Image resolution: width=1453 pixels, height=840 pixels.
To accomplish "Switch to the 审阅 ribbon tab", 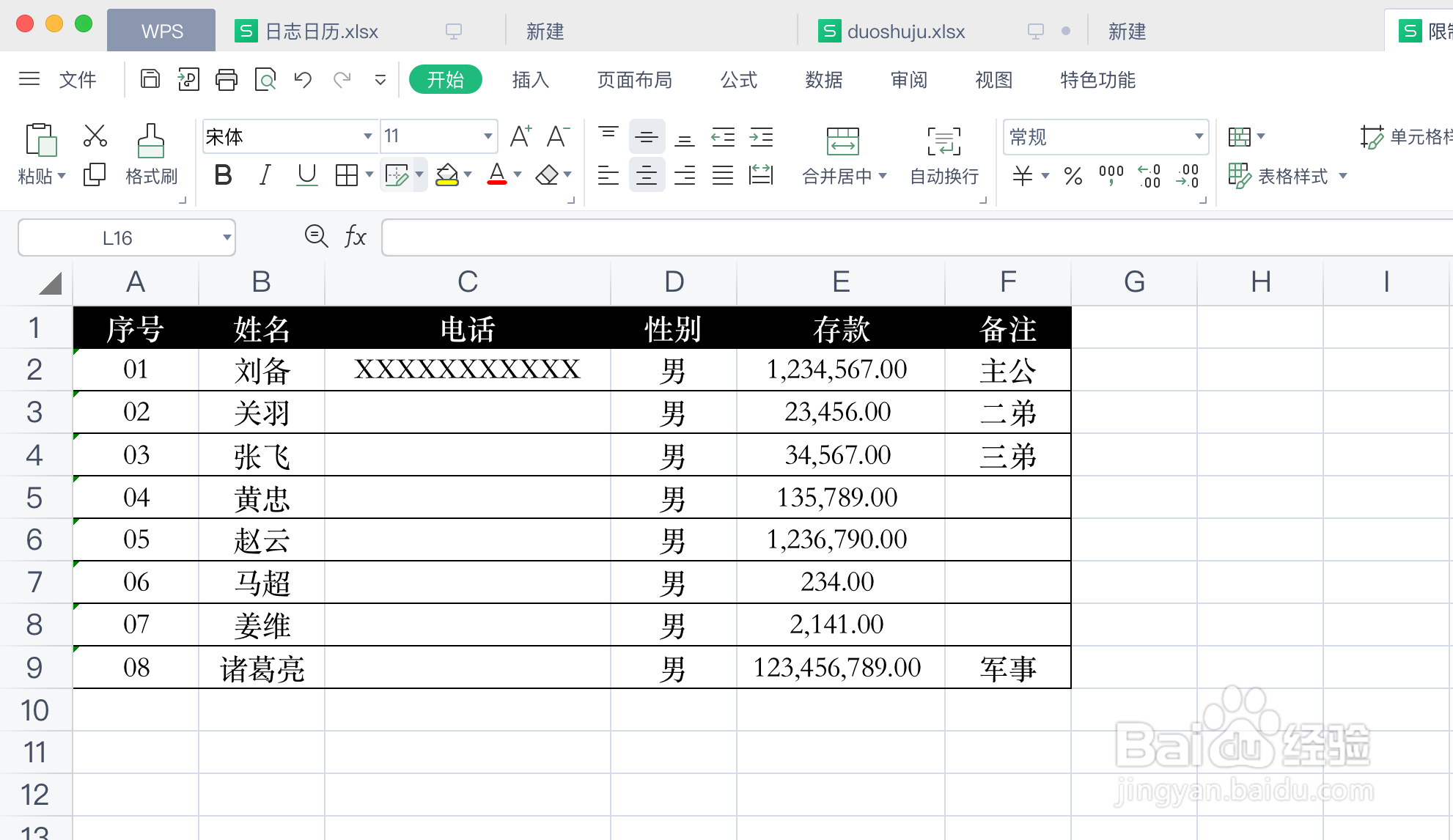I will pos(909,80).
